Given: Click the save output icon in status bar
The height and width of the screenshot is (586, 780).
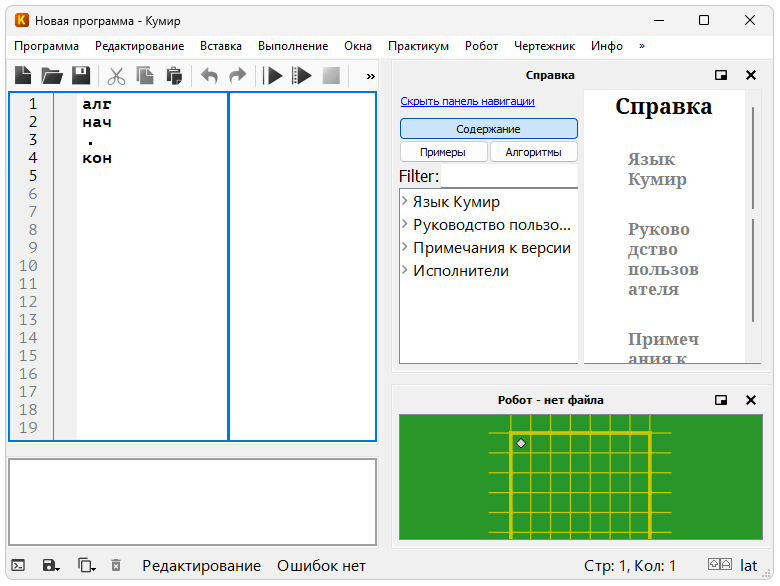Looking at the screenshot, I should point(51,565).
